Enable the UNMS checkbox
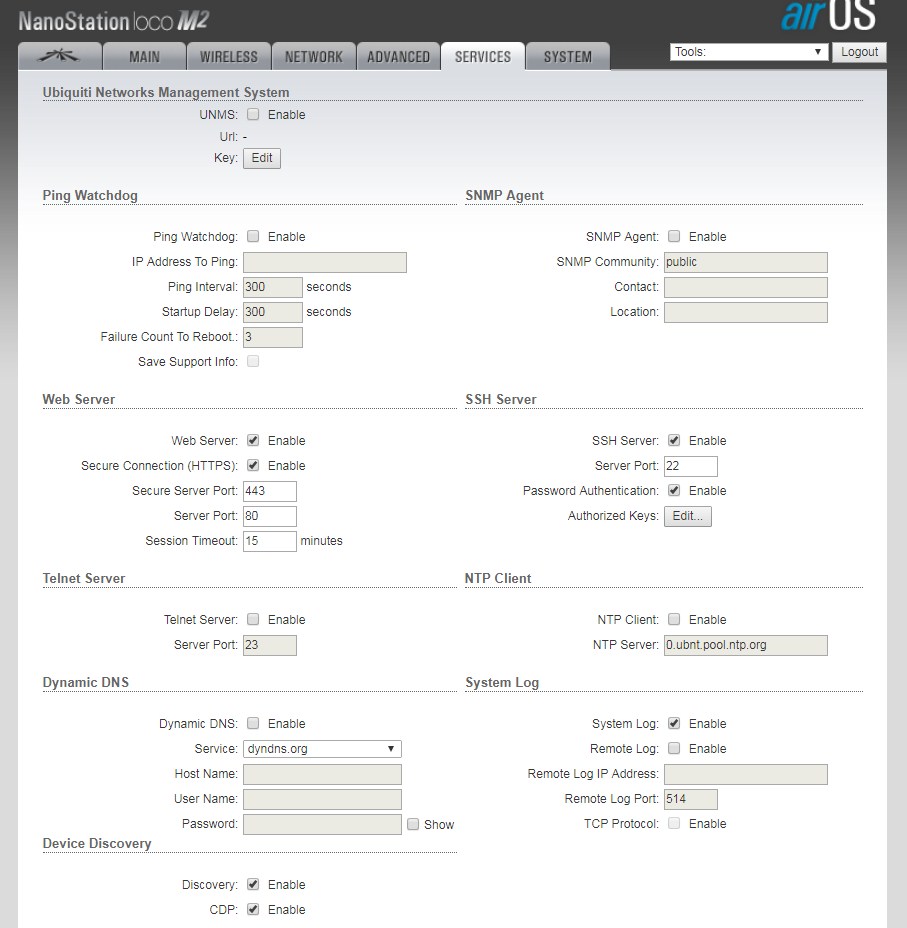 pos(253,114)
